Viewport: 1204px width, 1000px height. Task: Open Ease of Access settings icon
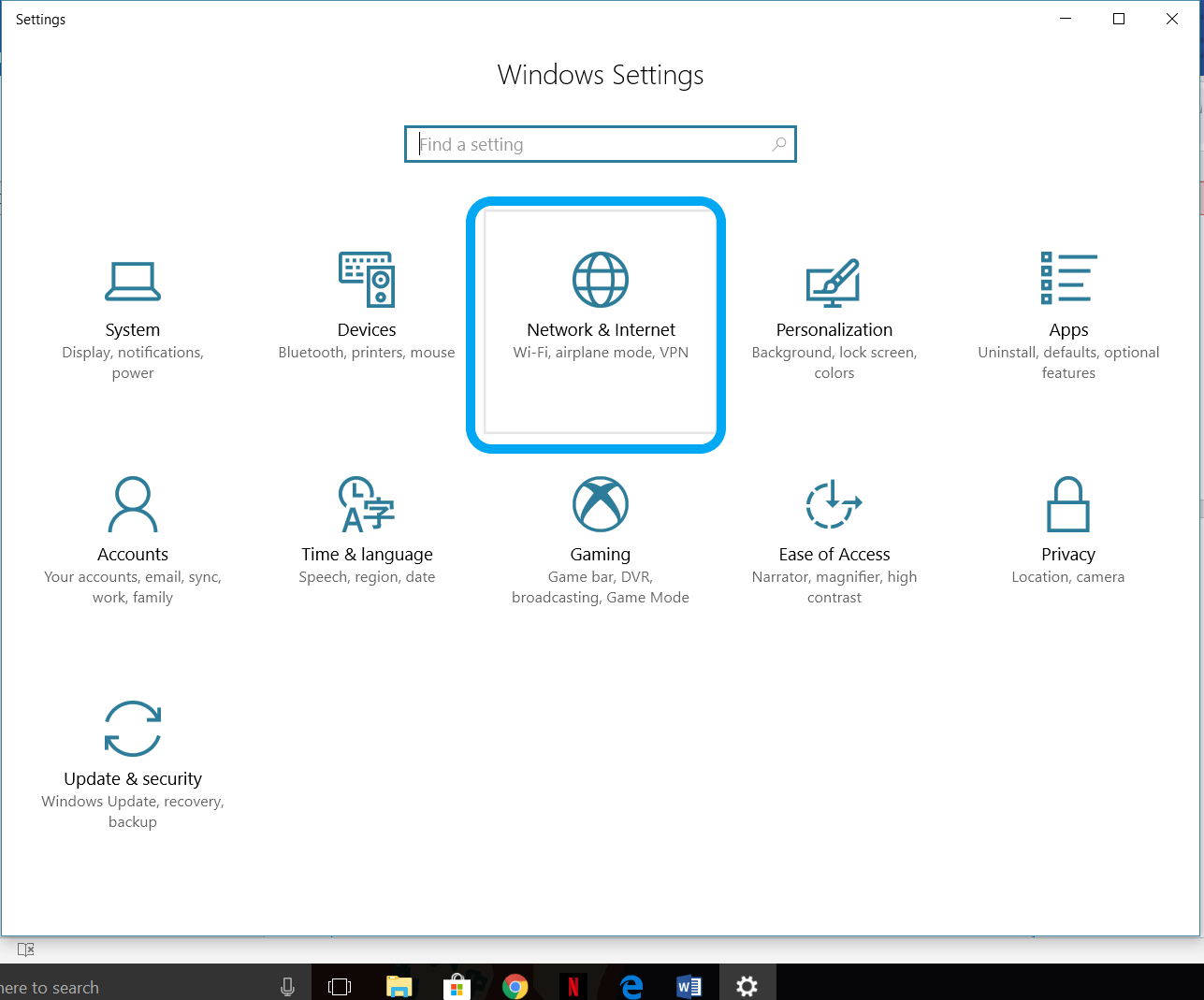[834, 504]
